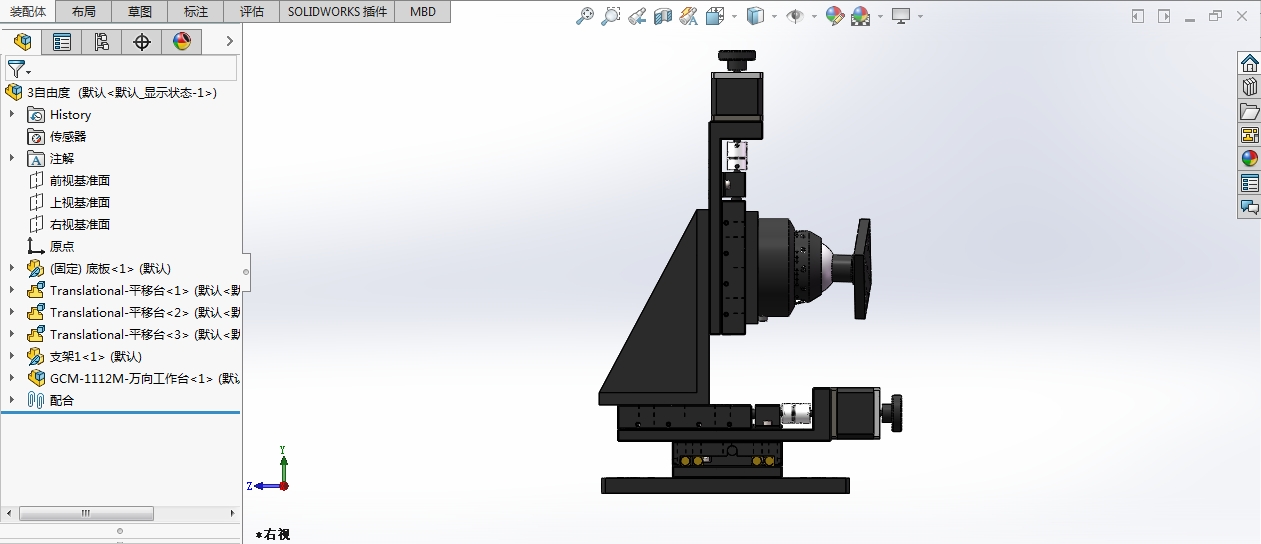Toggle Hide/Show Items eye icon
The image size is (1261, 544).
[x=796, y=16]
